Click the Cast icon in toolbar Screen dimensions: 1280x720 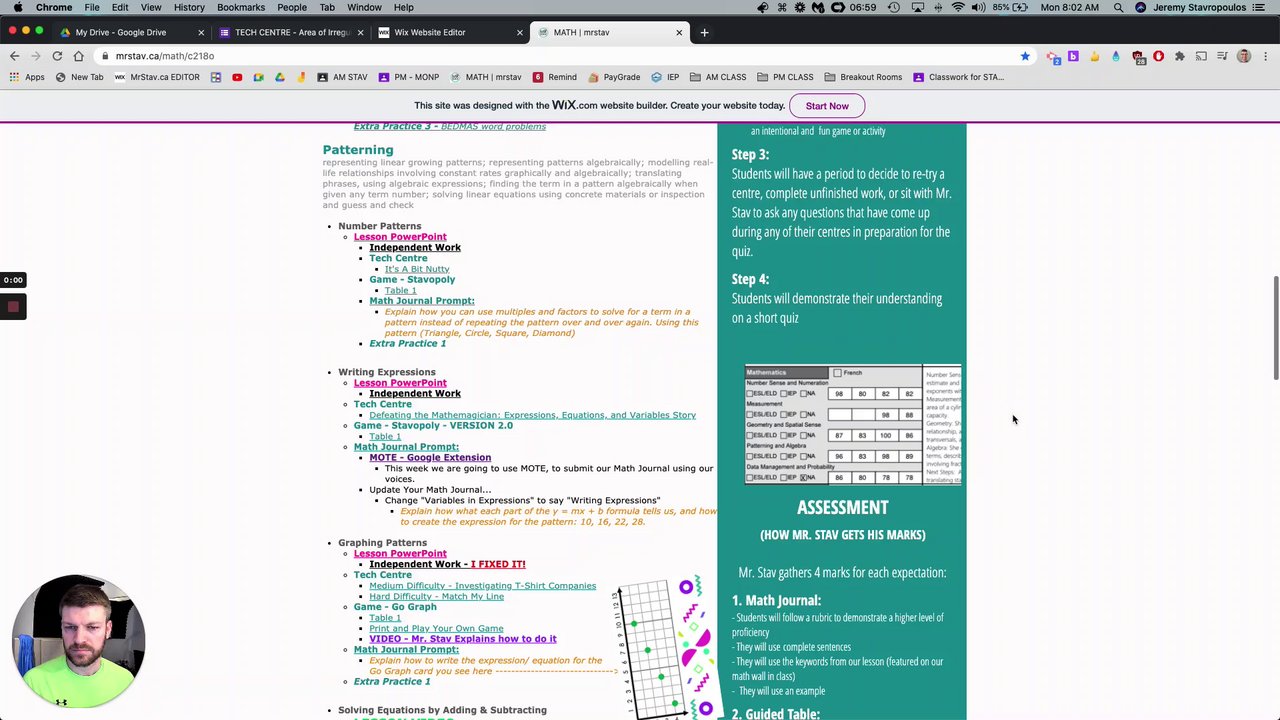(x=1201, y=56)
